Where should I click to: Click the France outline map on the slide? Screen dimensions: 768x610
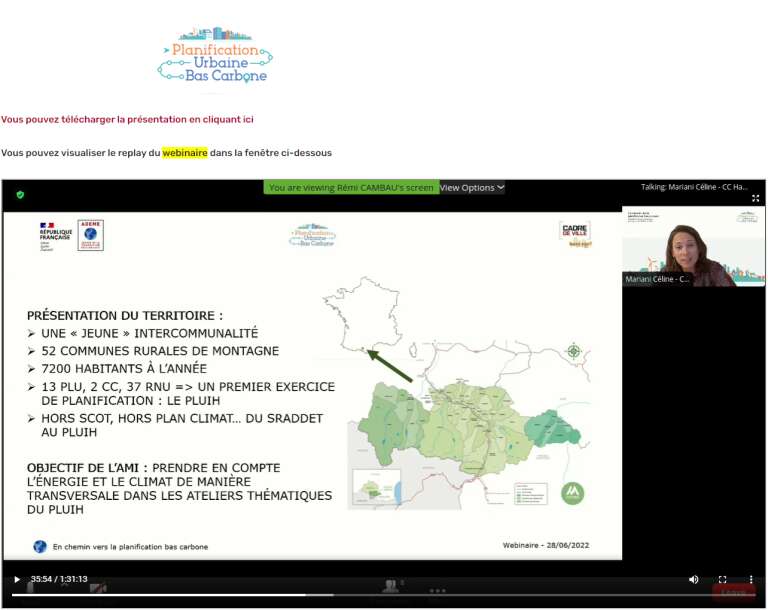pyautogui.click(x=361, y=314)
